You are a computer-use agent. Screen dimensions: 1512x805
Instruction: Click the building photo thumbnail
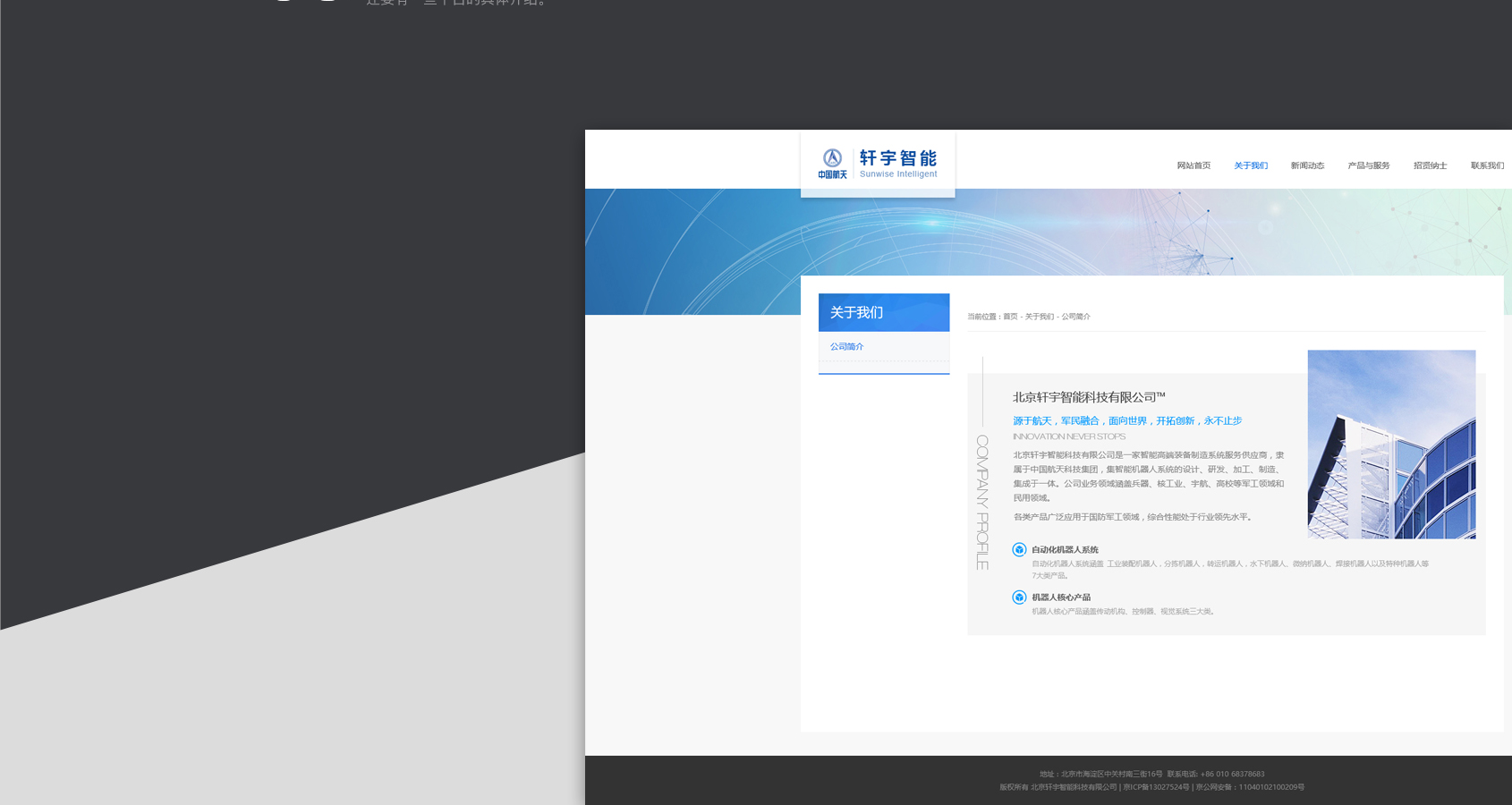pyautogui.click(x=1391, y=445)
